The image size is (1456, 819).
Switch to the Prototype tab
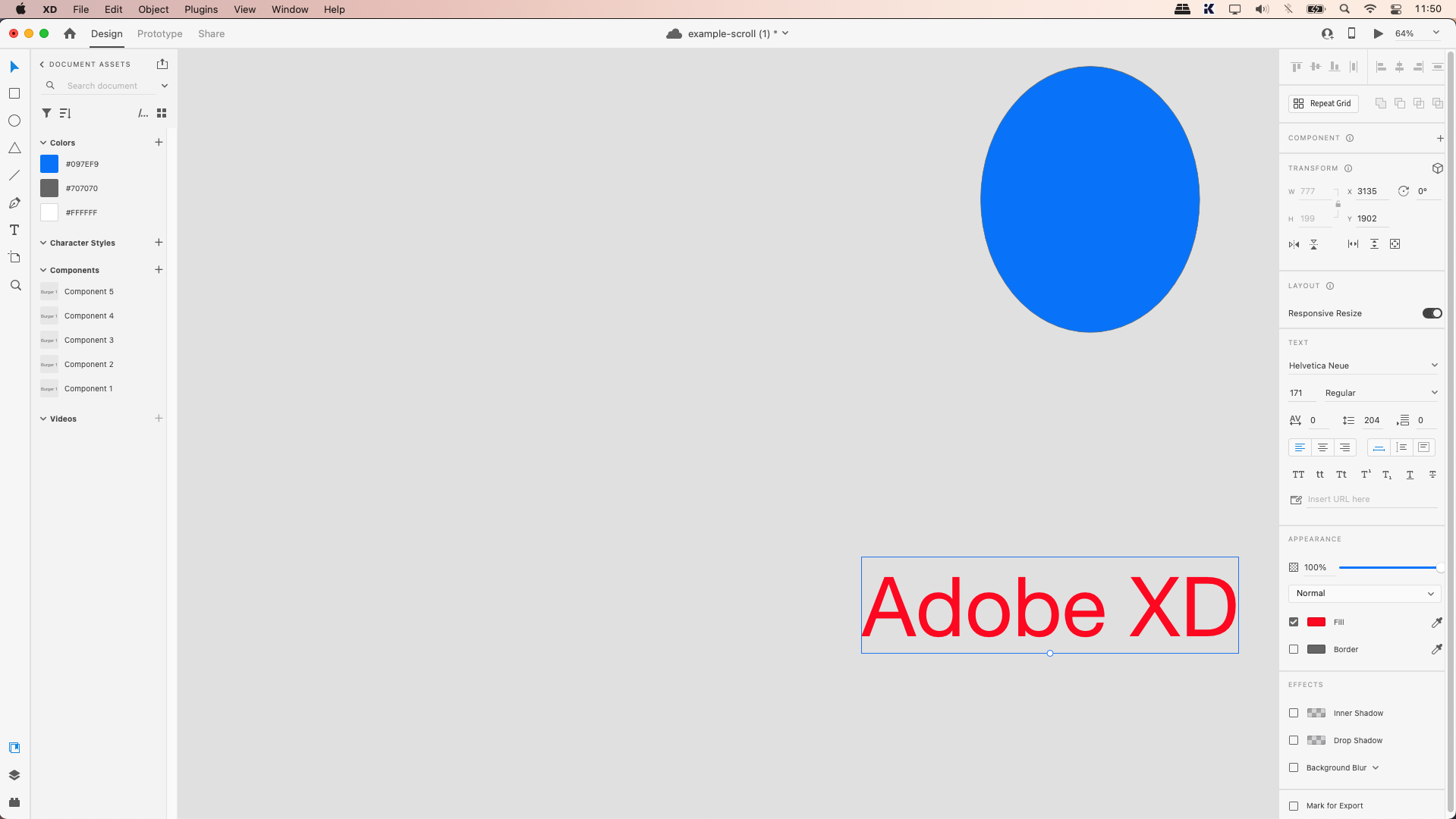pyautogui.click(x=159, y=33)
